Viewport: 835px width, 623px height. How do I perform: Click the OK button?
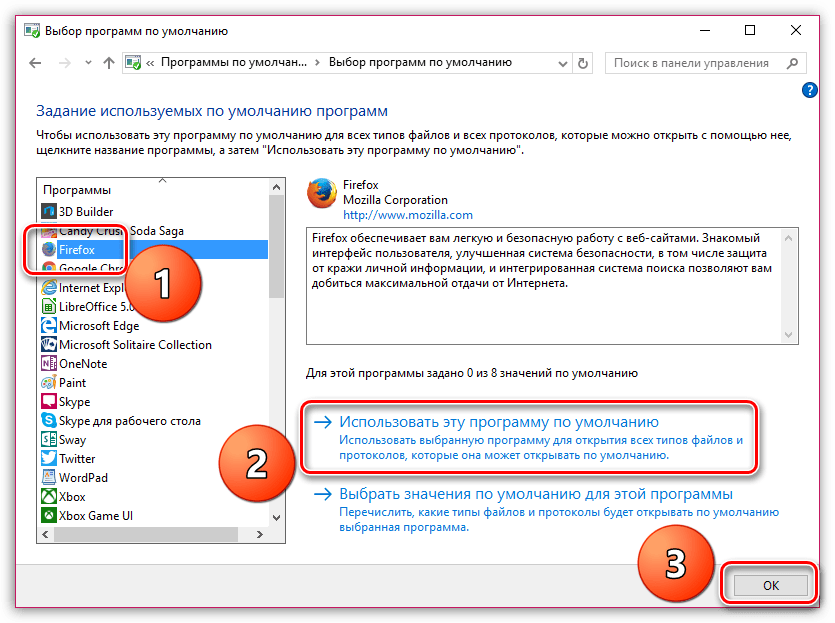coord(771,586)
